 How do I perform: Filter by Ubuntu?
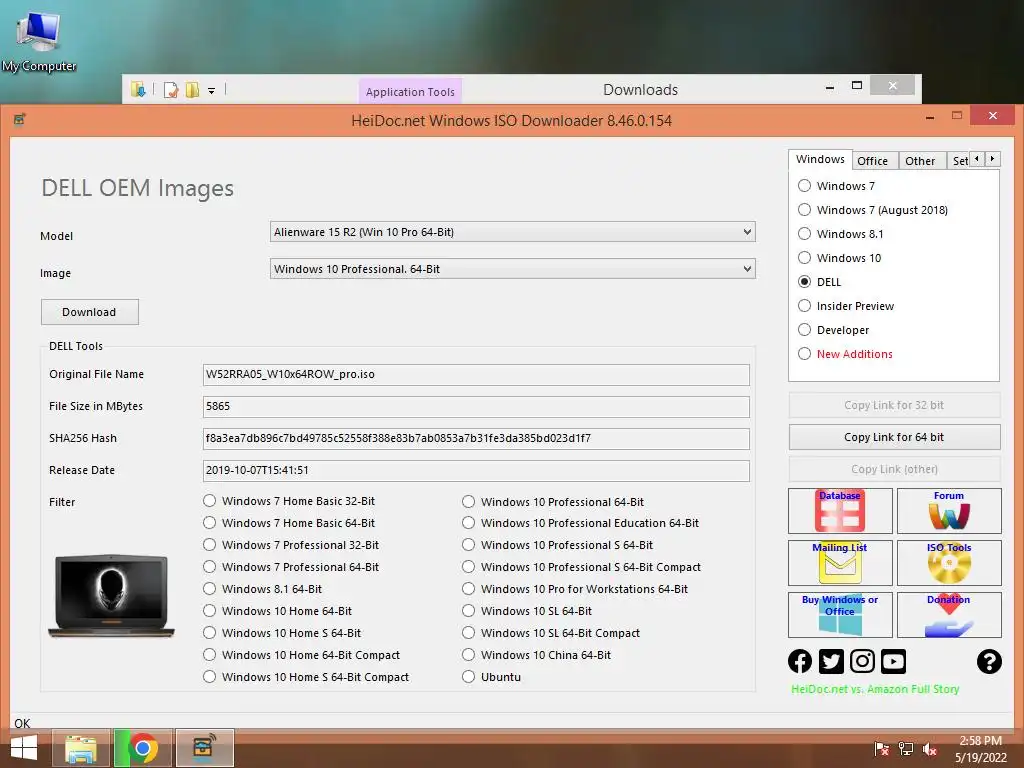coord(468,677)
